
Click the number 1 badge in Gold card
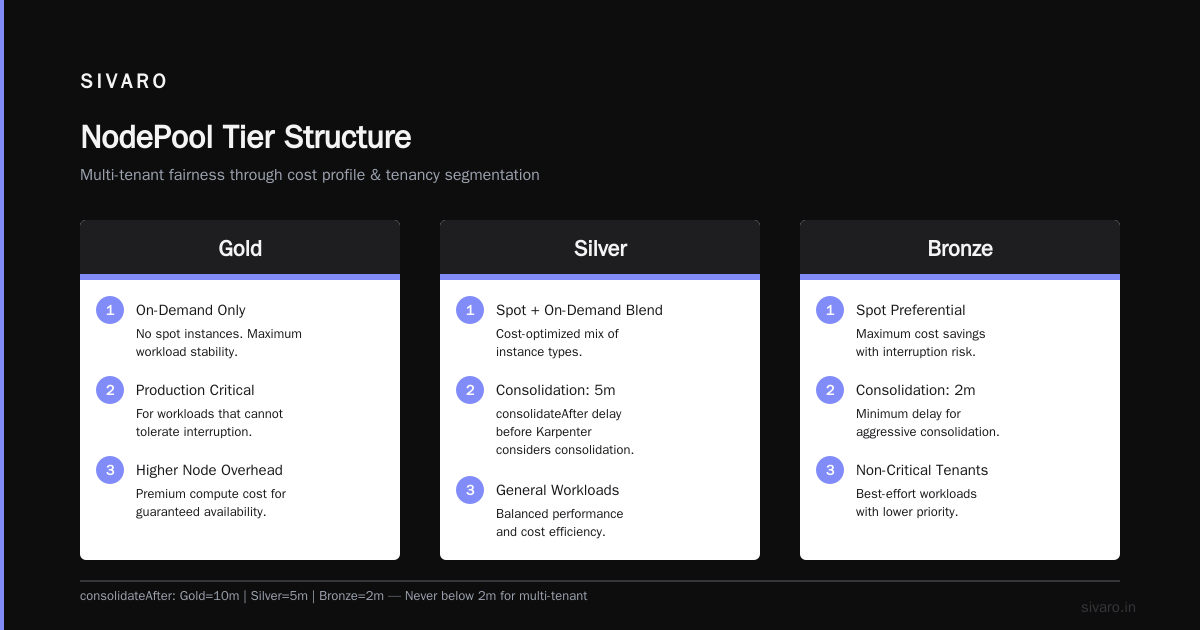pyautogui.click(x=110, y=310)
